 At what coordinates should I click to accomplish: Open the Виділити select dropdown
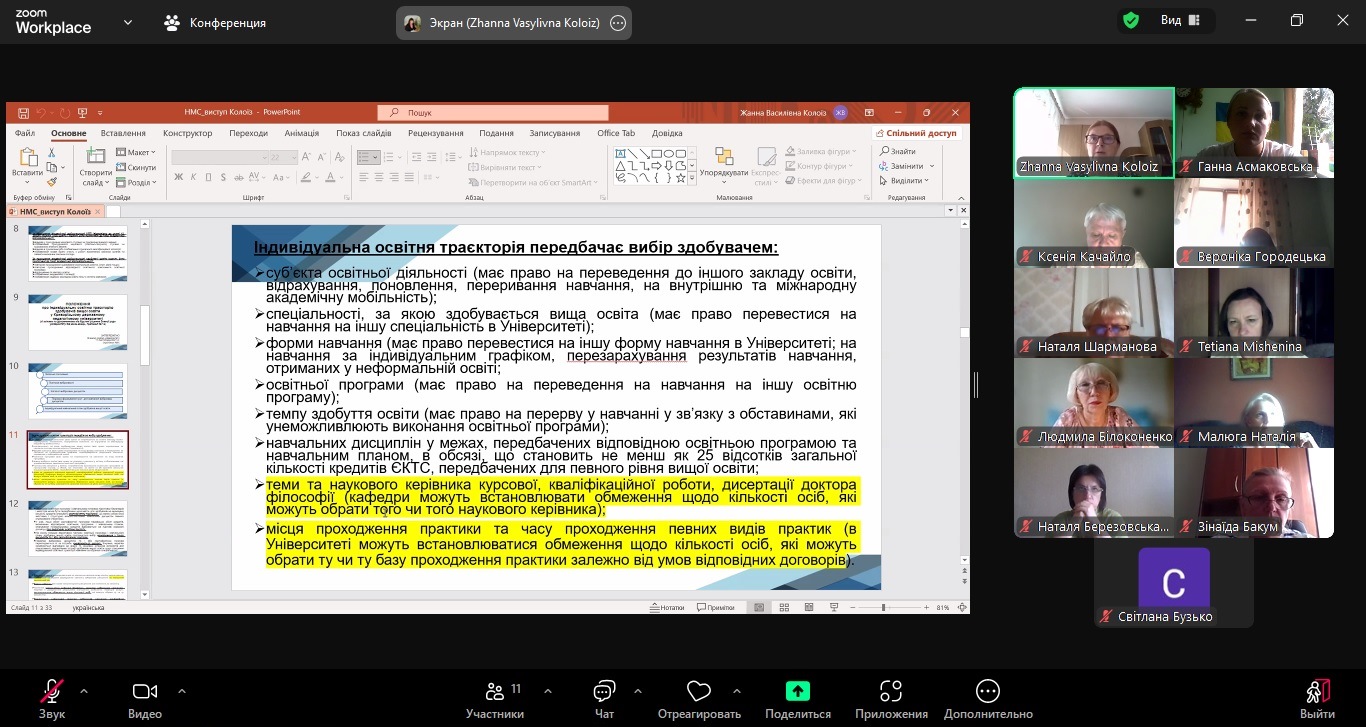(905, 181)
